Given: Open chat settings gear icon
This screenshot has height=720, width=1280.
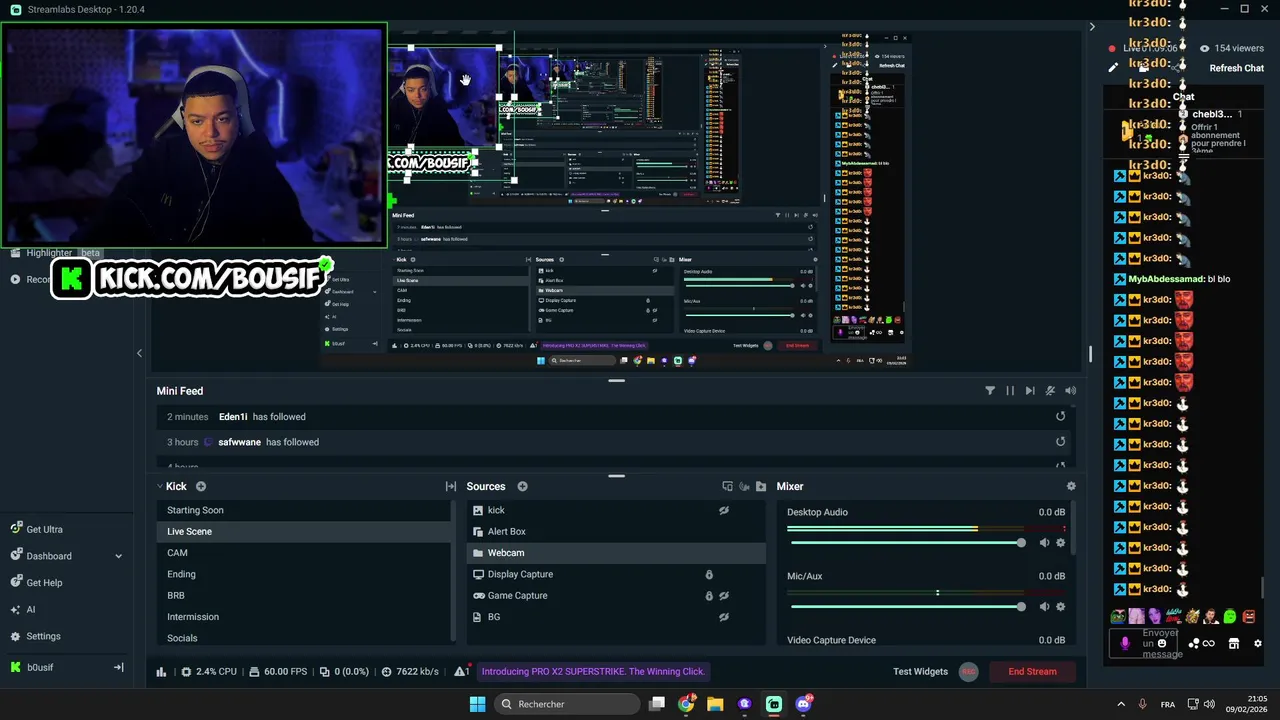Looking at the screenshot, I should [x=1258, y=644].
